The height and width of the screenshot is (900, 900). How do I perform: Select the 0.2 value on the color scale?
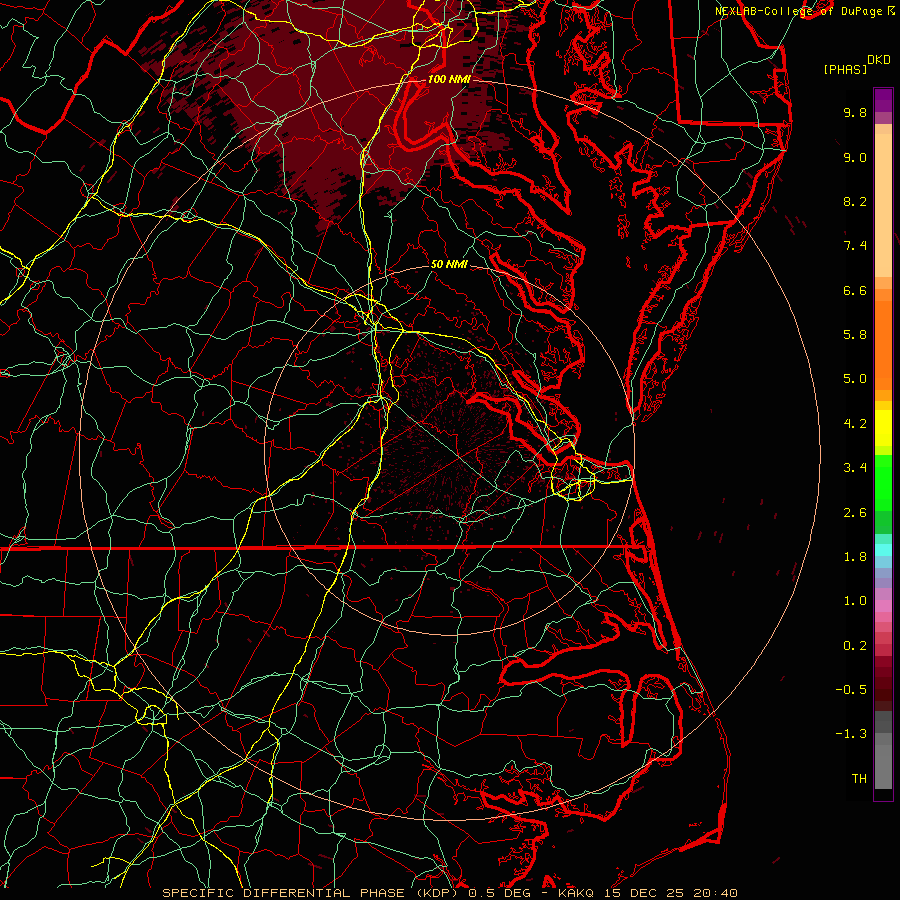(855, 646)
